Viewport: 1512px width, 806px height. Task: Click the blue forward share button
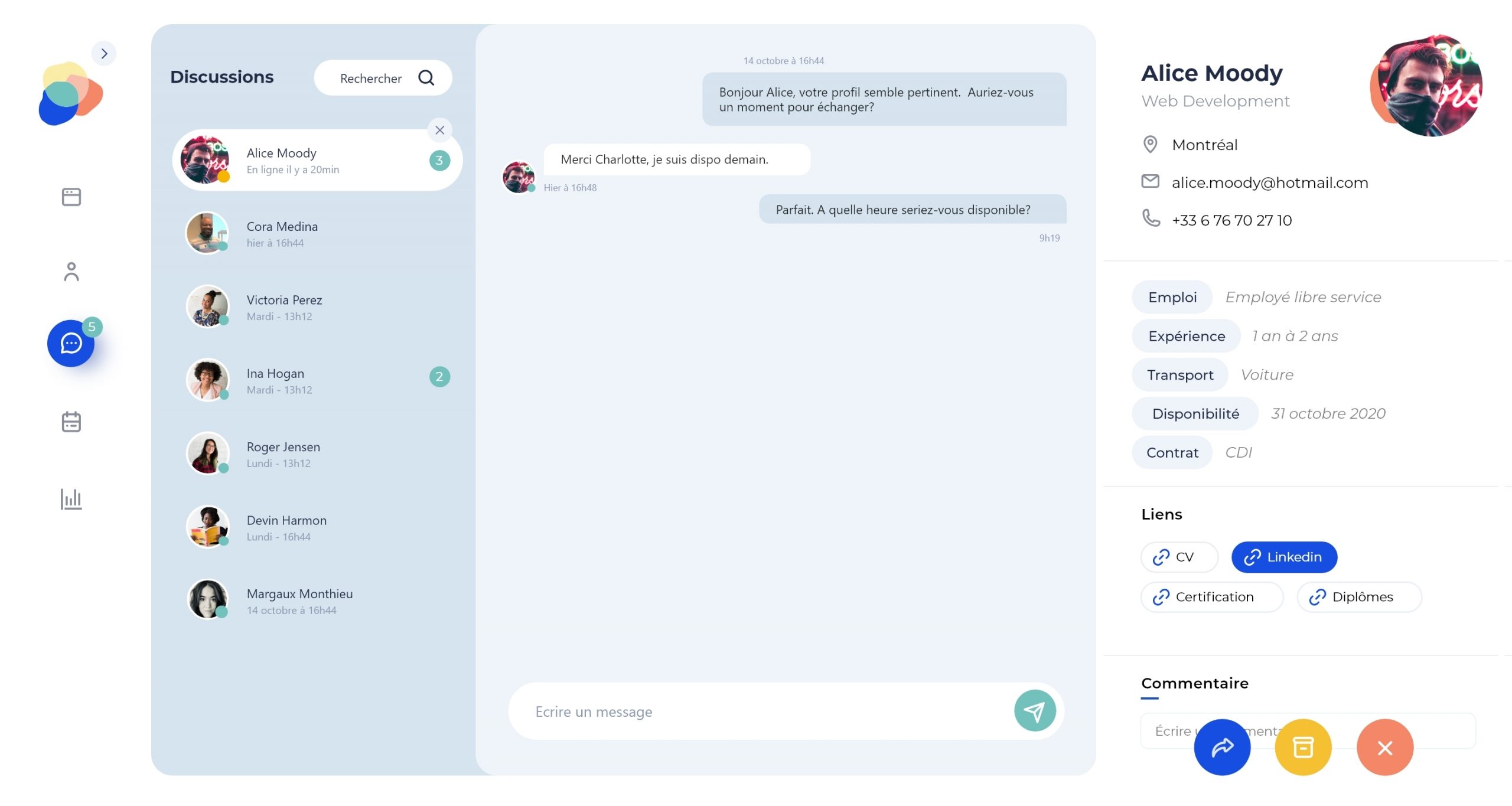pos(1222,747)
